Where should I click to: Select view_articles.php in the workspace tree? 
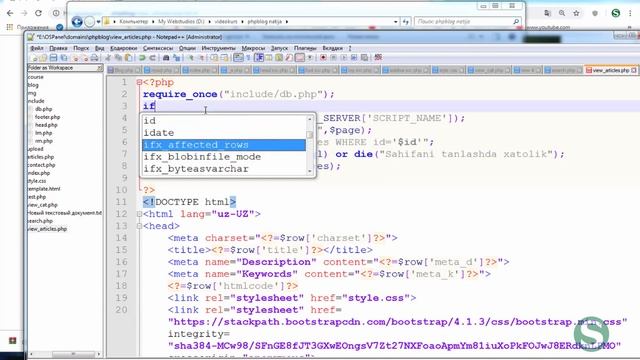pyautogui.click(x=47, y=229)
